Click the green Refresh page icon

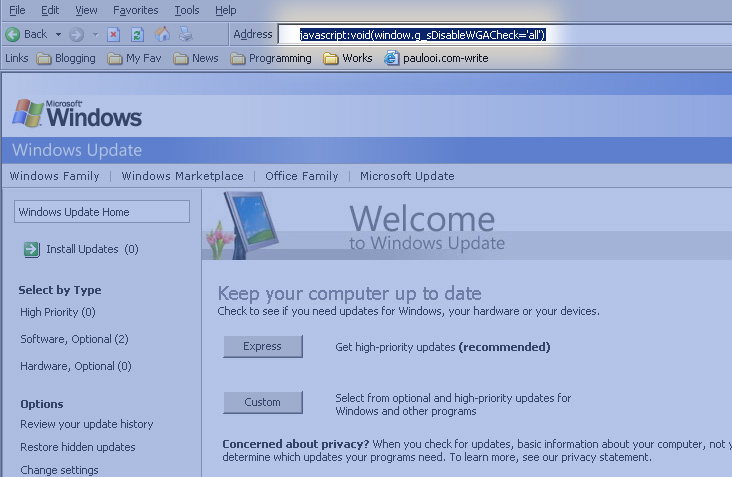137,34
